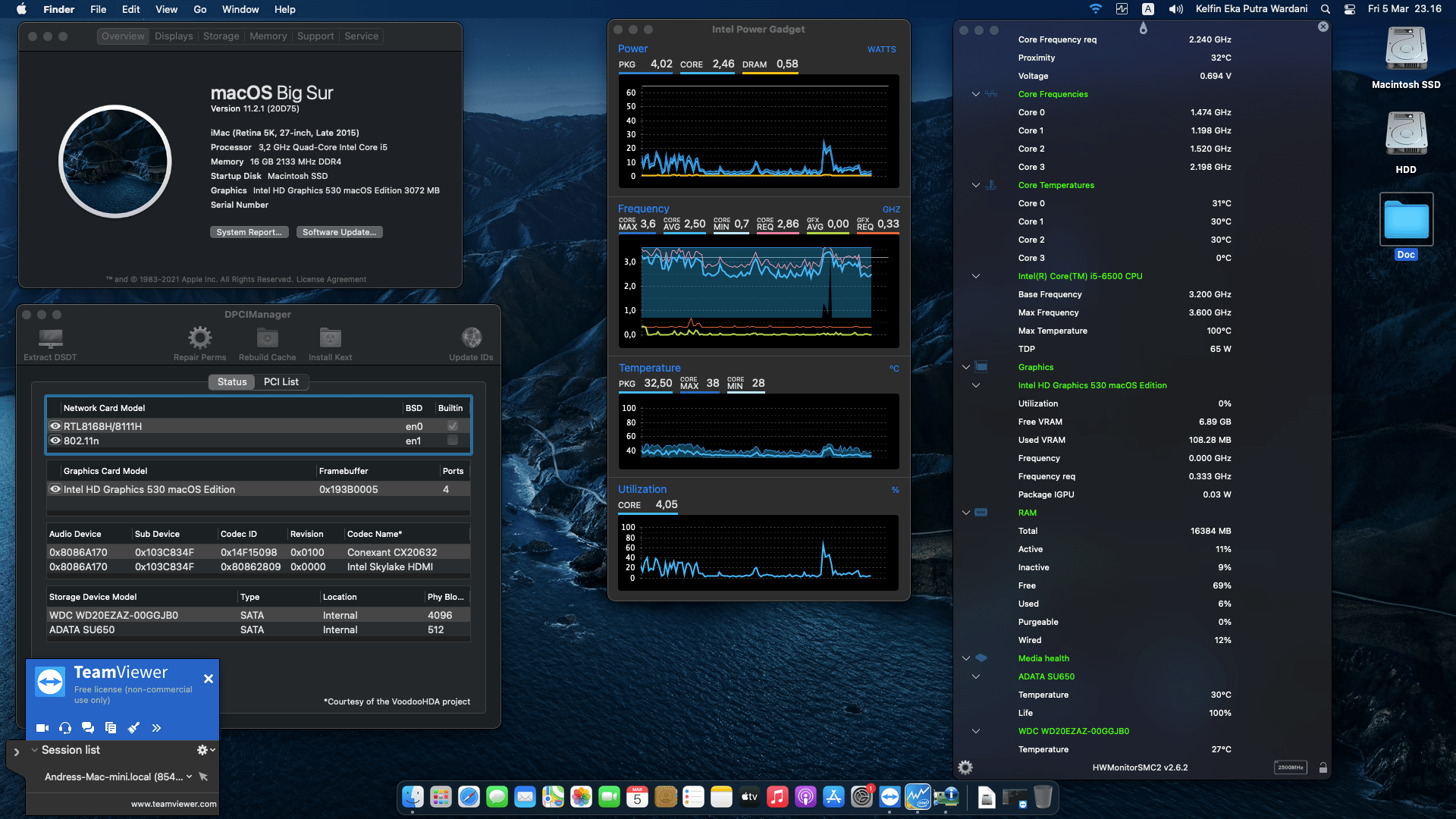The image size is (1456, 819).
Task: Open TeamViewer chat bubbles icon
Action: [88, 728]
